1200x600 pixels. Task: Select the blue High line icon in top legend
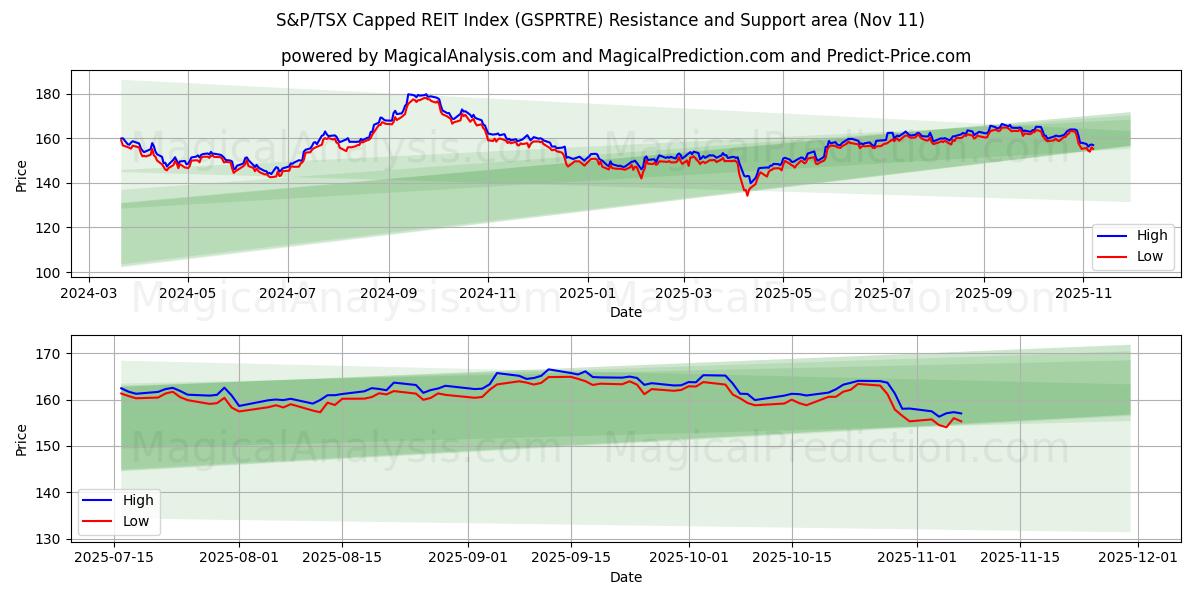1114,235
